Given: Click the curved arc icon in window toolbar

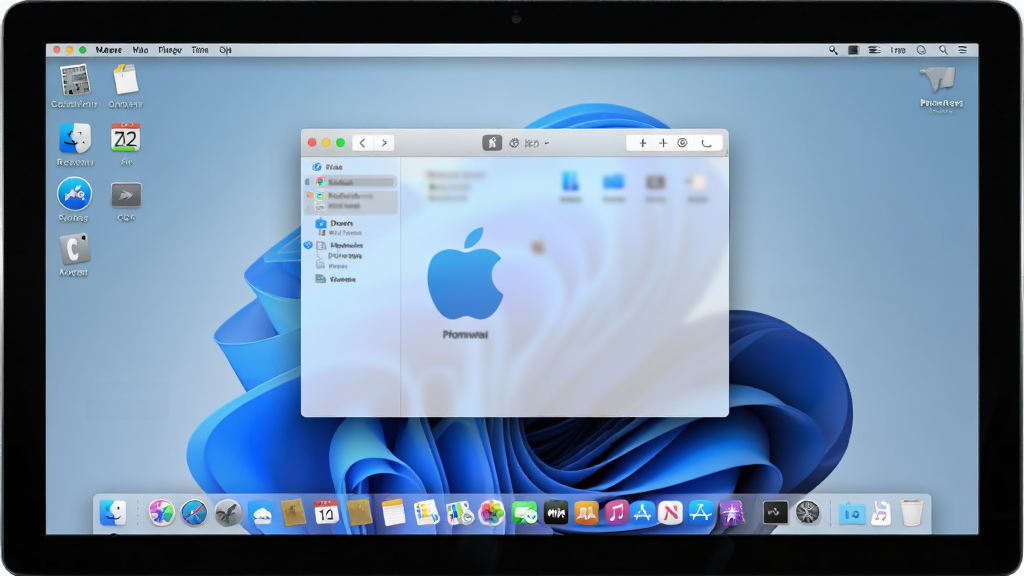Looking at the screenshot, I should [707, 143].
